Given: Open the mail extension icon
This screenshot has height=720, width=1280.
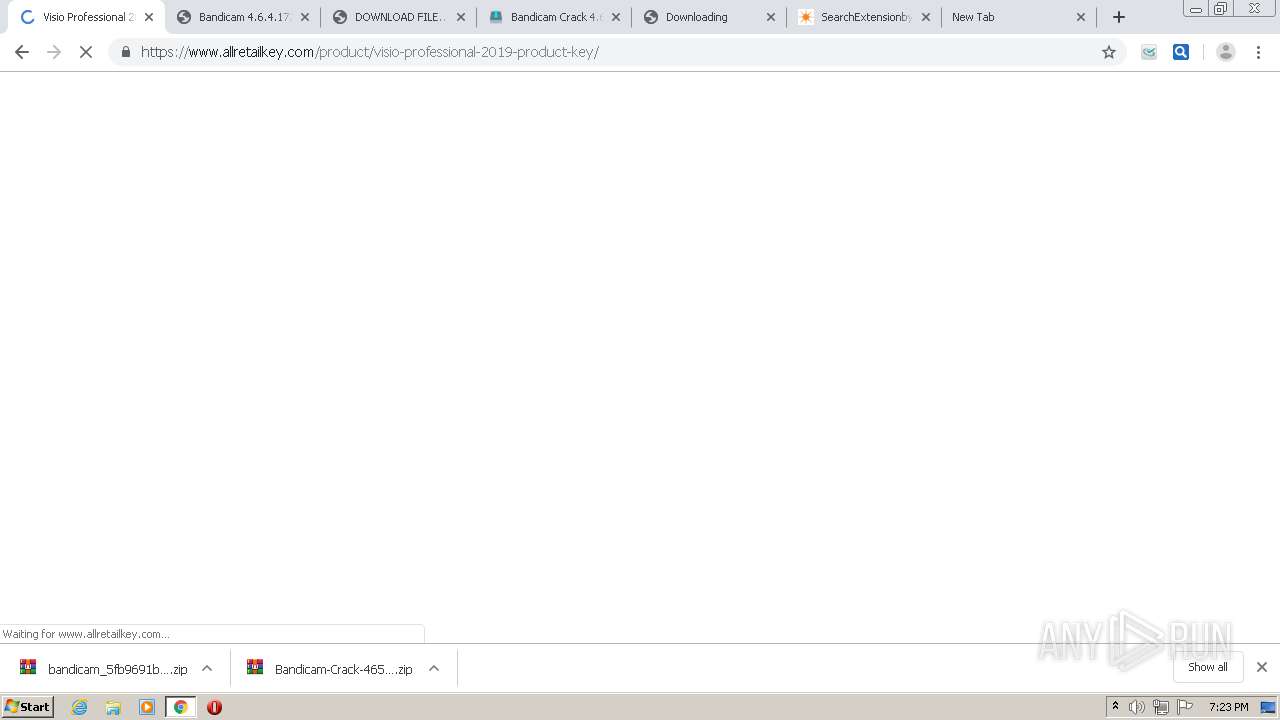Looking at the screenshot, I should point(1149,52).
